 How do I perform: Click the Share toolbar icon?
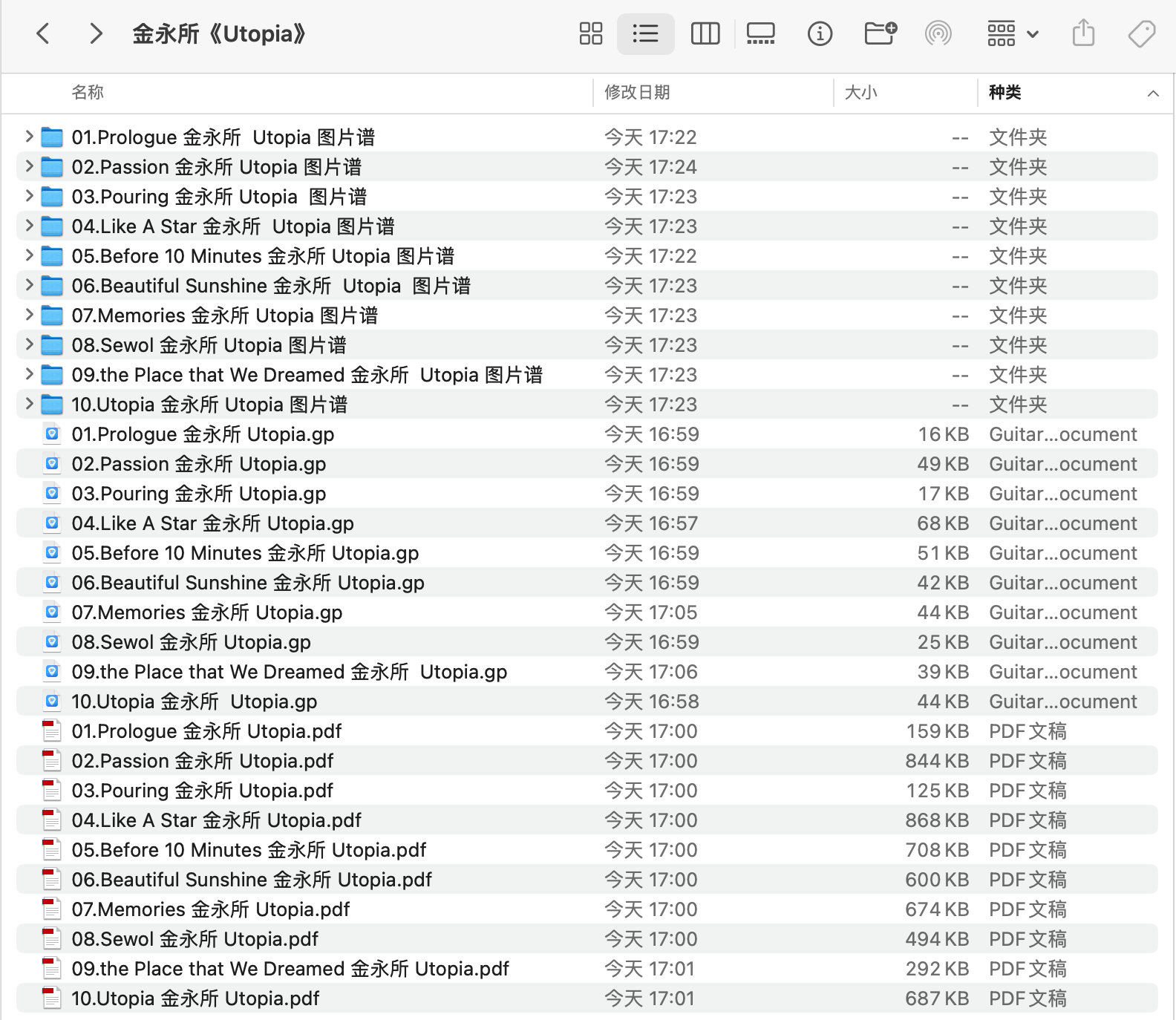(x=1084, y=33)
